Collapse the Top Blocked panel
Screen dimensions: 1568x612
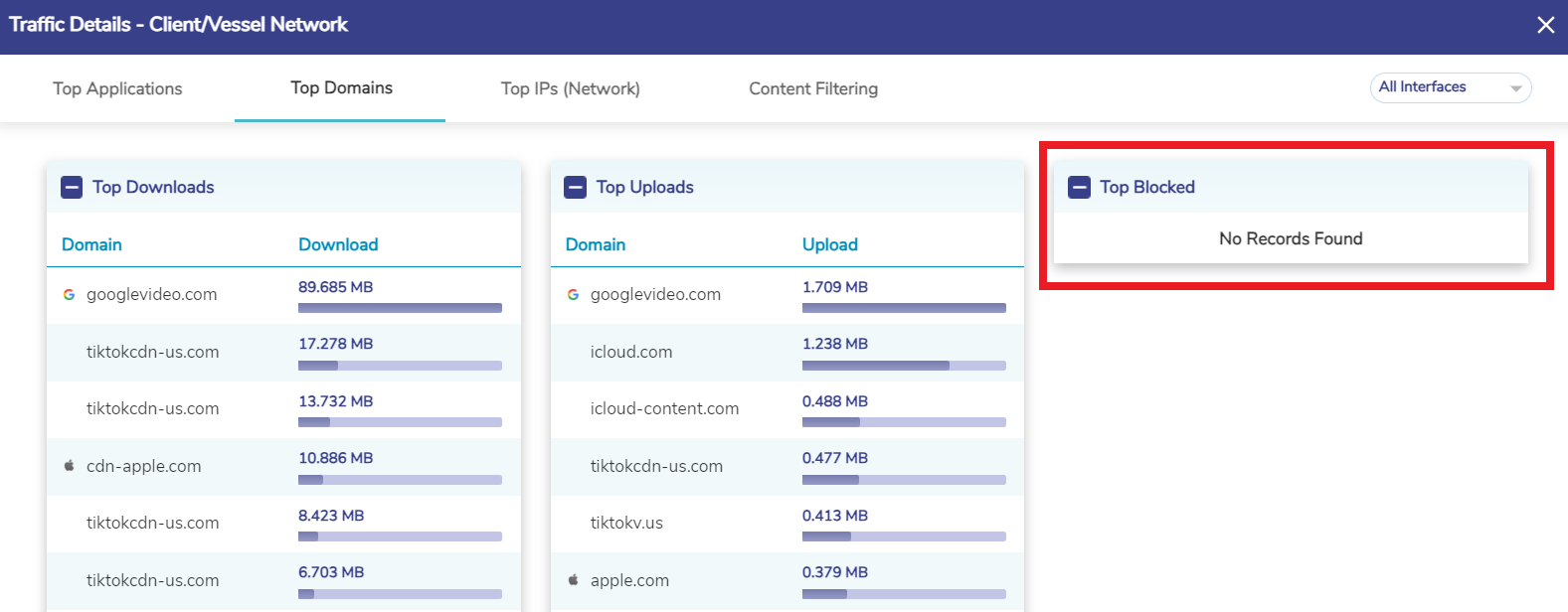(x=1079, y=187)
